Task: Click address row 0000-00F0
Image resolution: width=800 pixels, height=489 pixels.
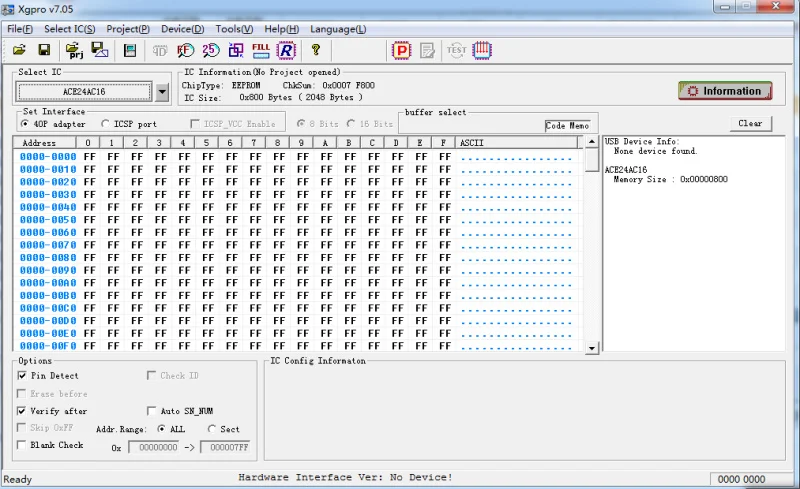Action: tap(48, 346)
